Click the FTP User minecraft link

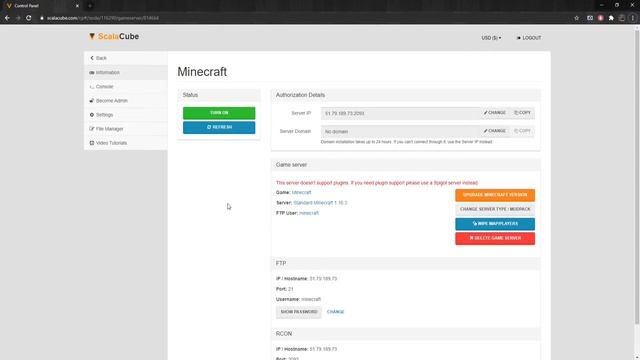[x=309, y=213]
